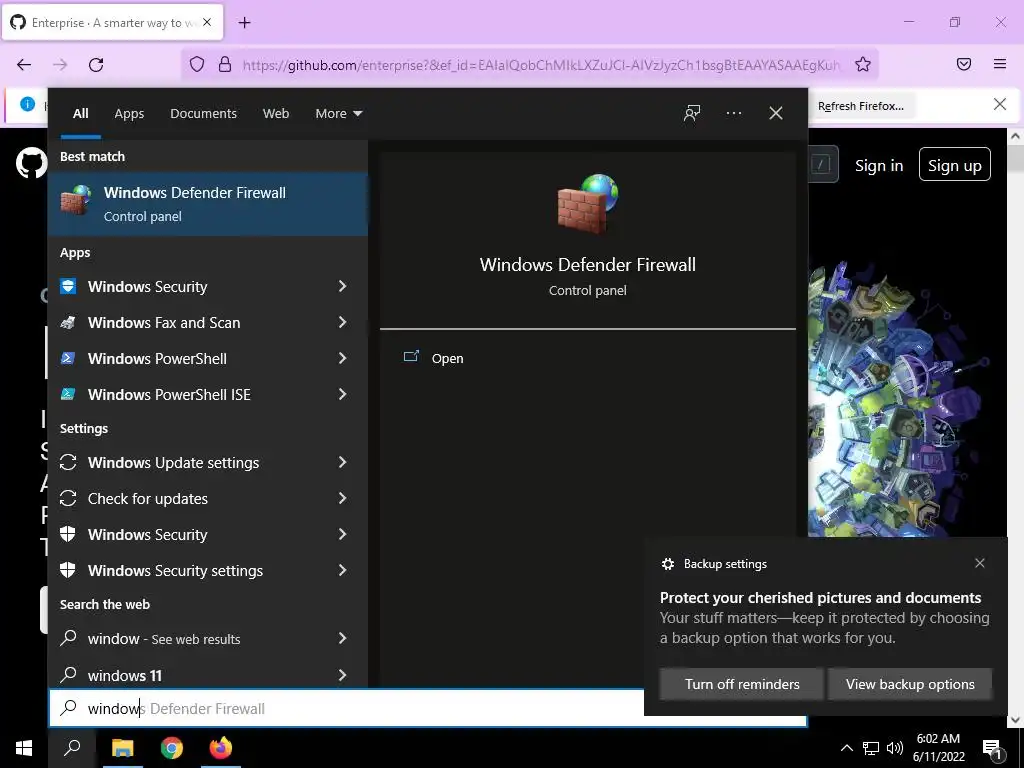This screenshot has height=768, width=1024.
Task: Close the Backup settings notification
Action: point(980,563)
